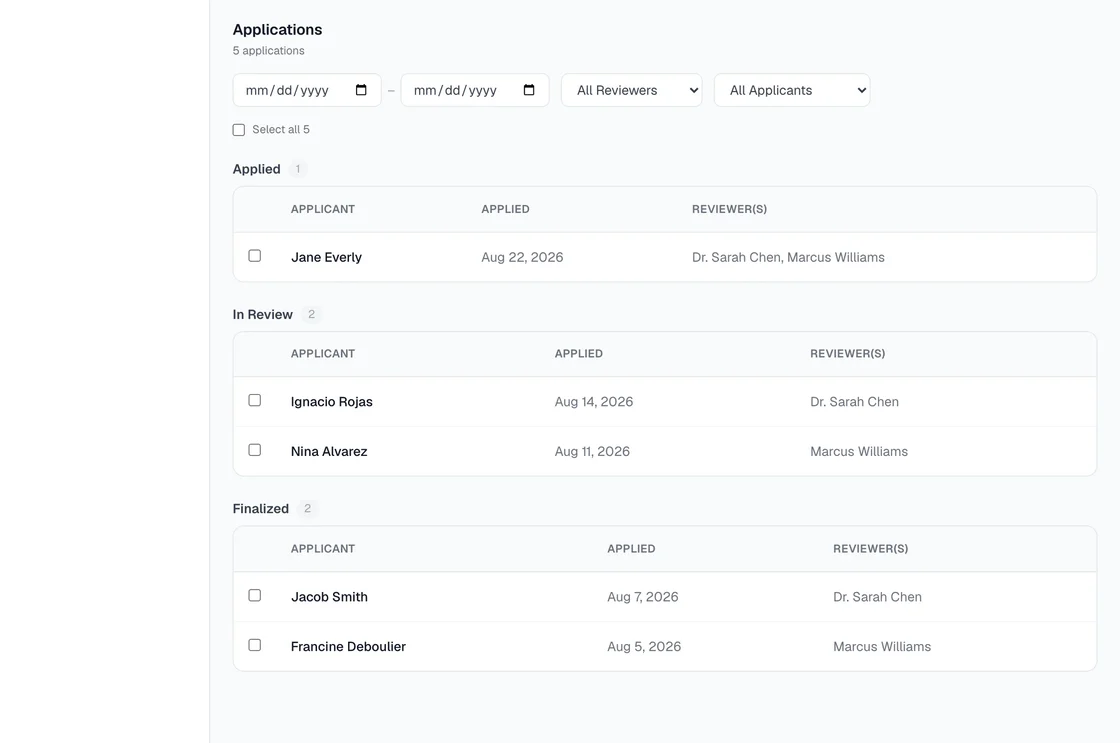
Task: Click applicant name Jane Everly
Action: click(326, 257)
